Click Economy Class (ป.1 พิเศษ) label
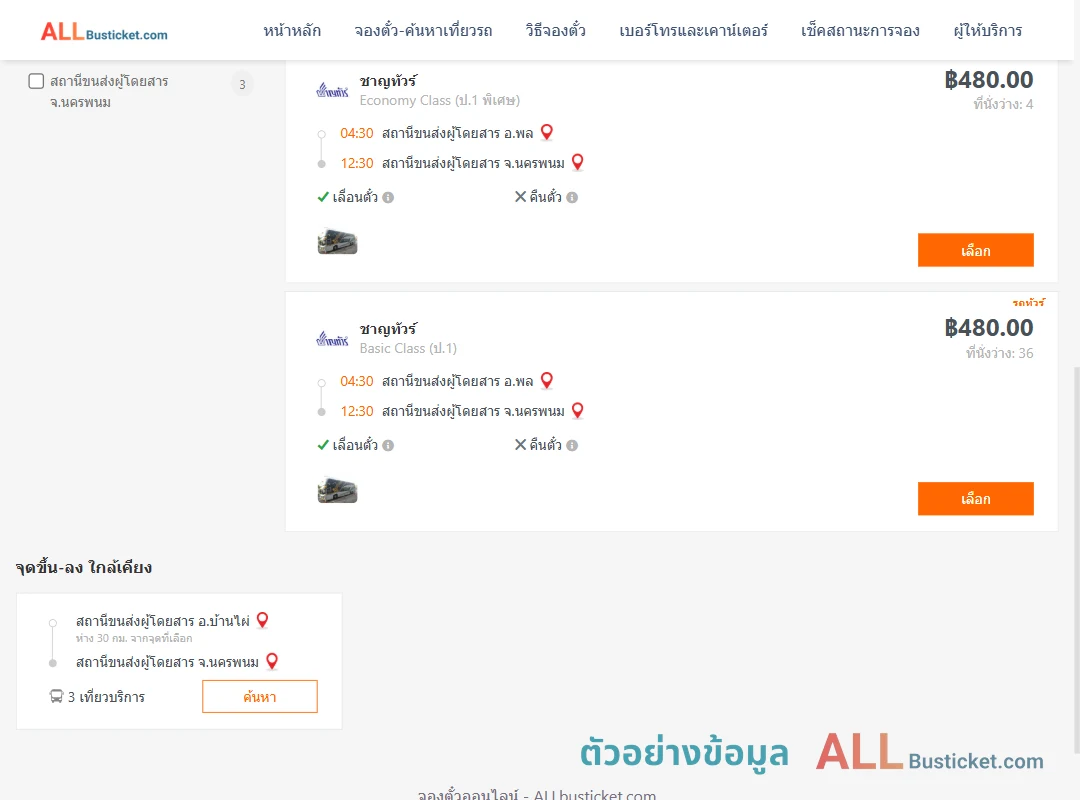This screenshot has height=800, width=1080. pos(439,101)
